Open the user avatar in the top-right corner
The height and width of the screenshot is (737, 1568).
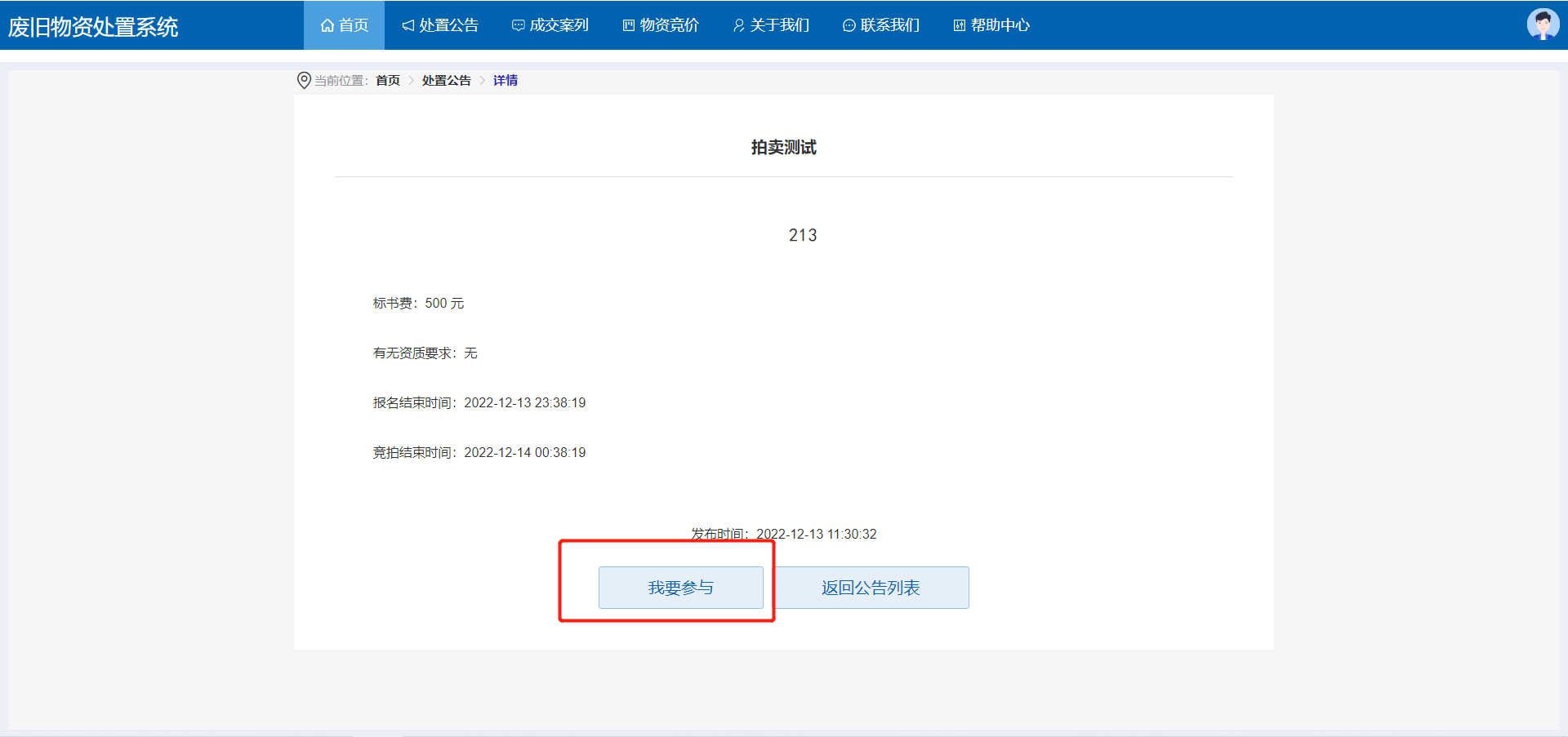[1542, 24]
